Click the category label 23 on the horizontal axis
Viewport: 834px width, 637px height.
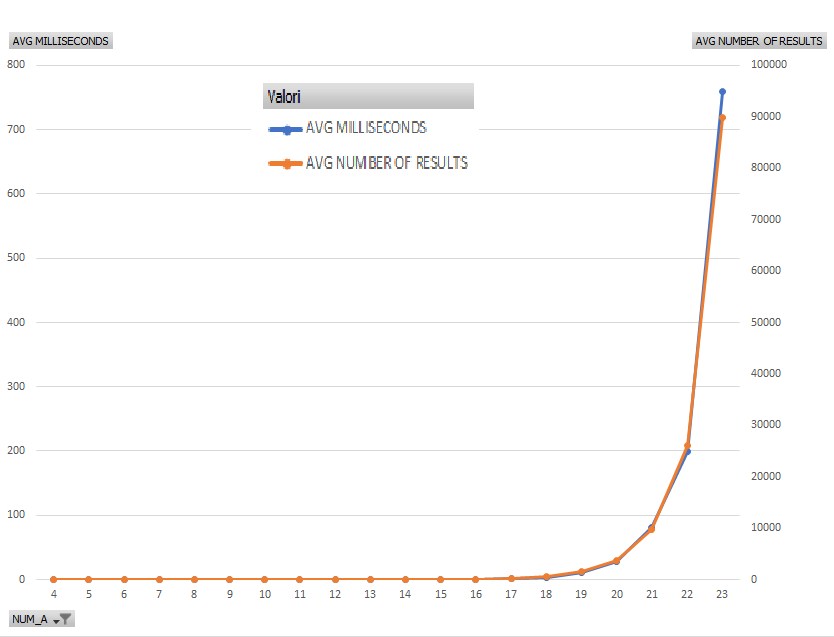pos(722,594)
